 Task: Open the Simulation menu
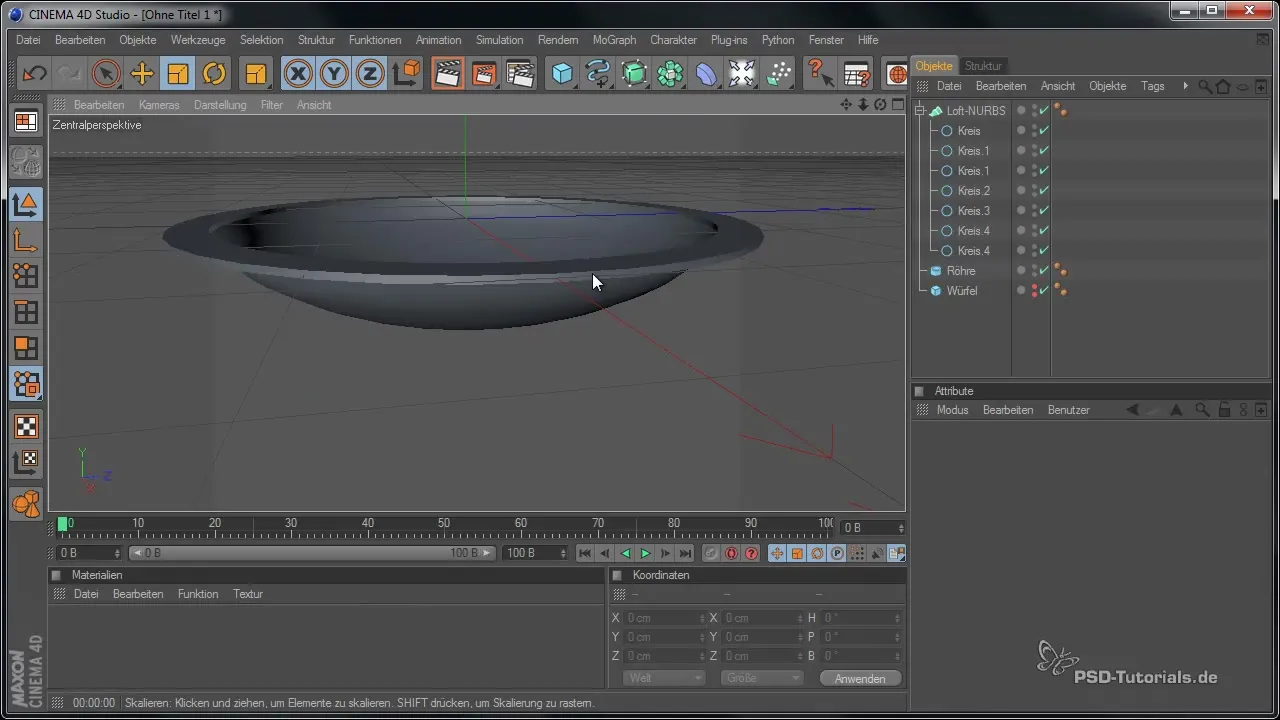coord(499,40)
